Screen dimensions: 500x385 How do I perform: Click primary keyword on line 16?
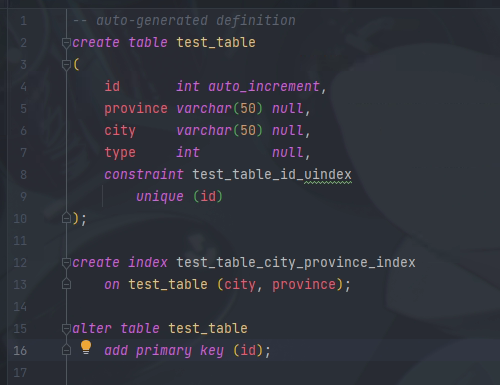click(x=164, y=351)
